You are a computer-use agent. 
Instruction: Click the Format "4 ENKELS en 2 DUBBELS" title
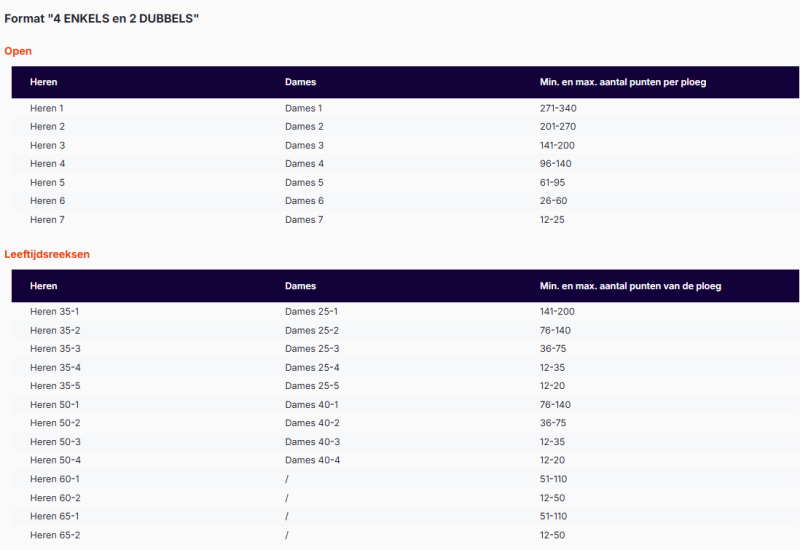coord(101,18)
